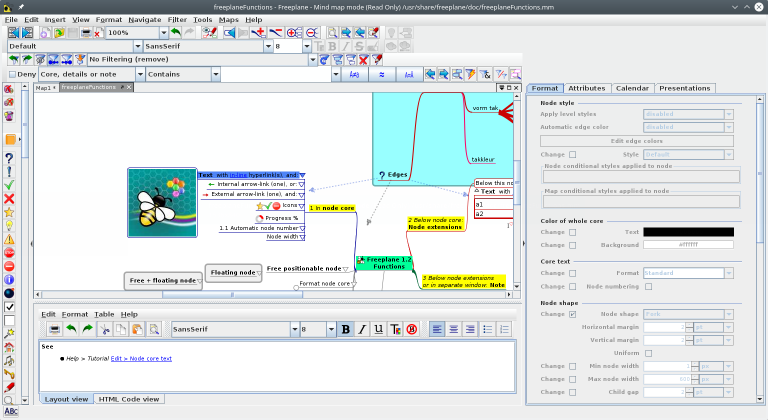Enable the Node numbering checkbox
Viewport: 768px width, 420px height.
pyautogui.click(x=648, y=287)
